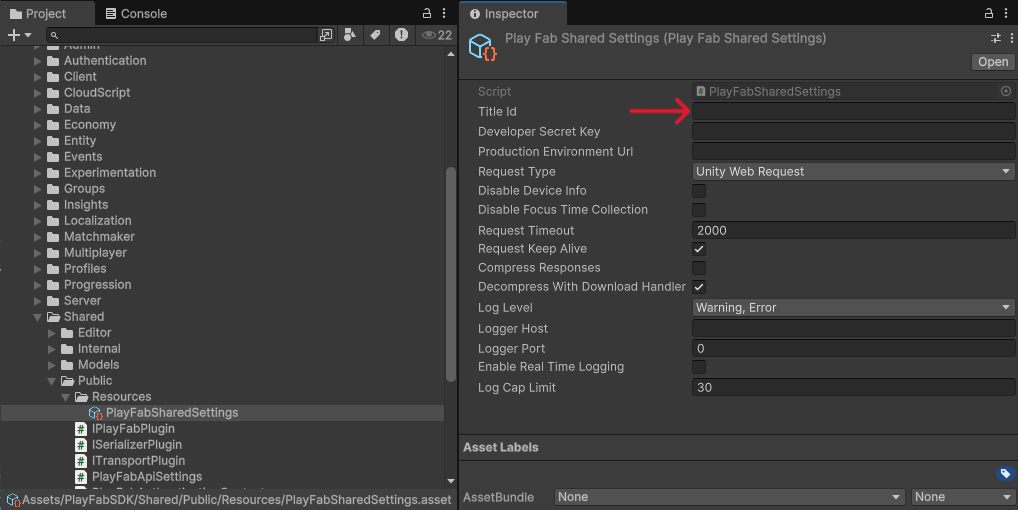Viewport: 1018px width, 510px height.
Task: Expand the Editor folder
Action: [x=51, y=333]
